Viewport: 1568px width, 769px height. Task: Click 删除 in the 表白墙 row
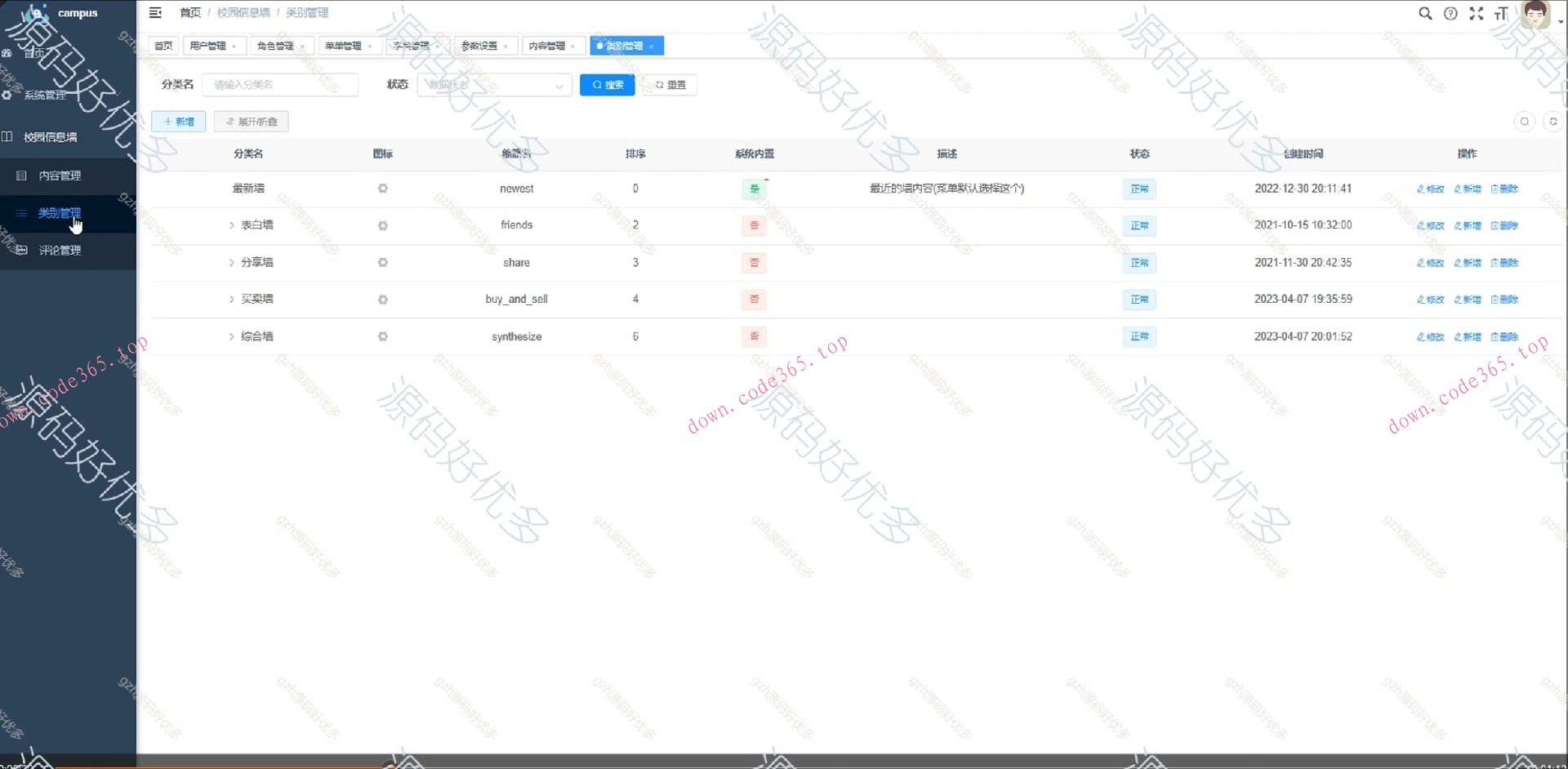1504,225
